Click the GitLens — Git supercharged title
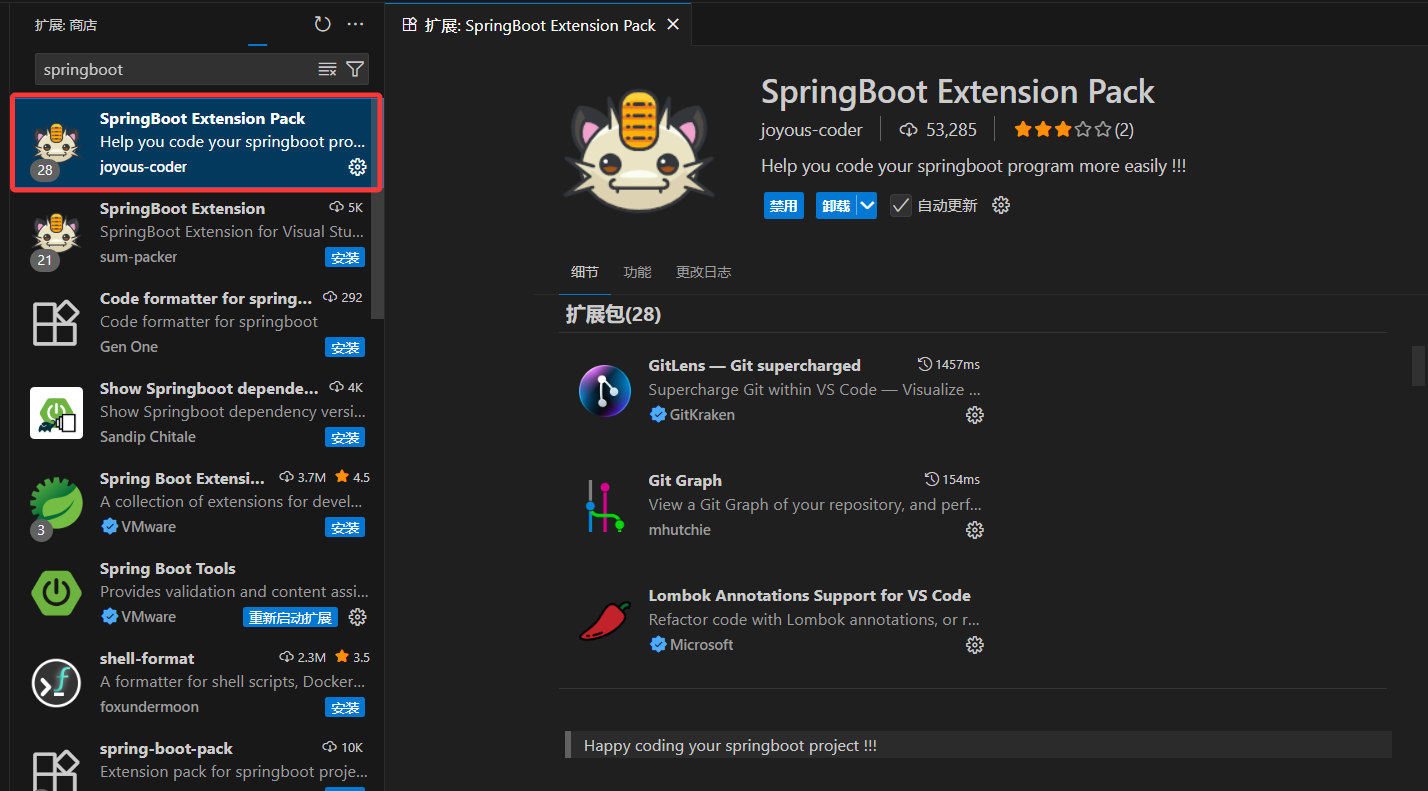The image size is (1428, 791). (x=754, y=365)
